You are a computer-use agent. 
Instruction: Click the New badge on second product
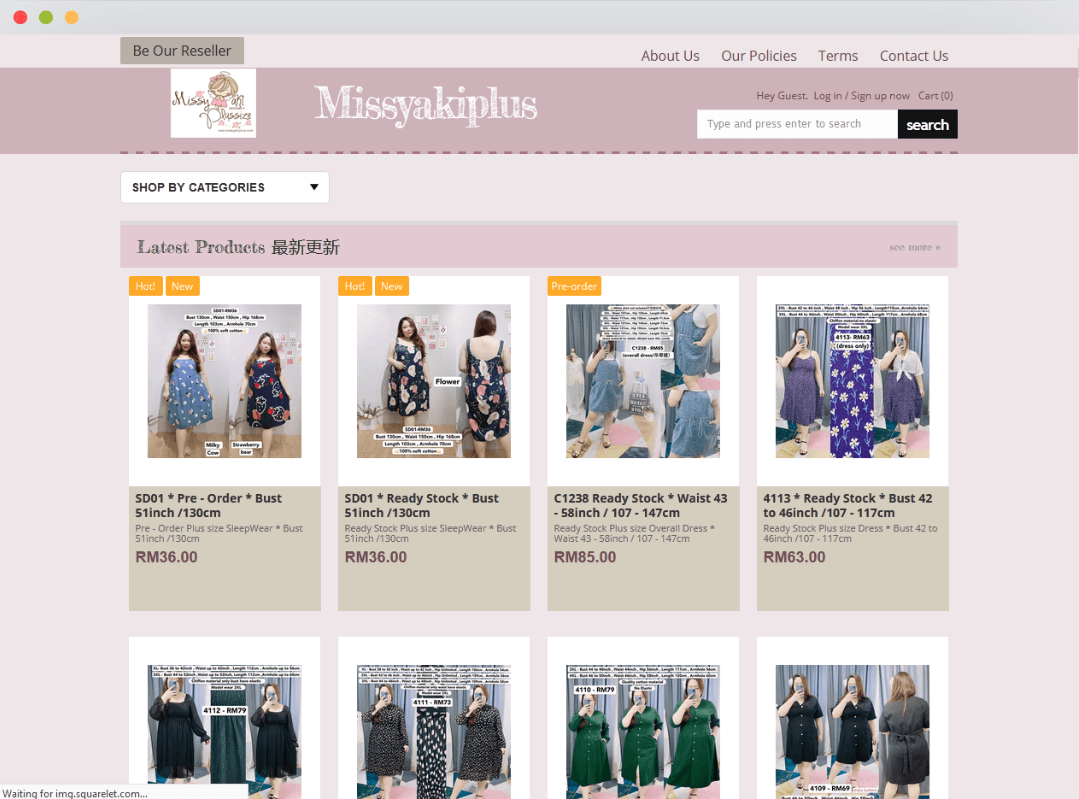click(391, 286)
